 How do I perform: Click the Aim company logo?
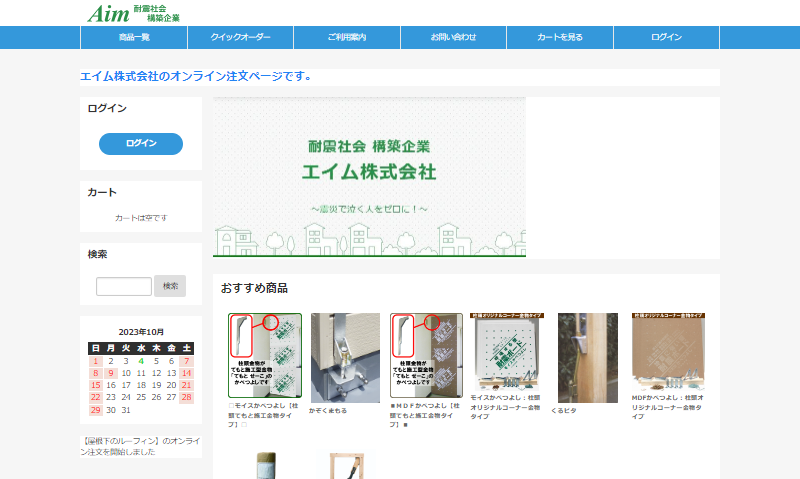click(134, 13)
